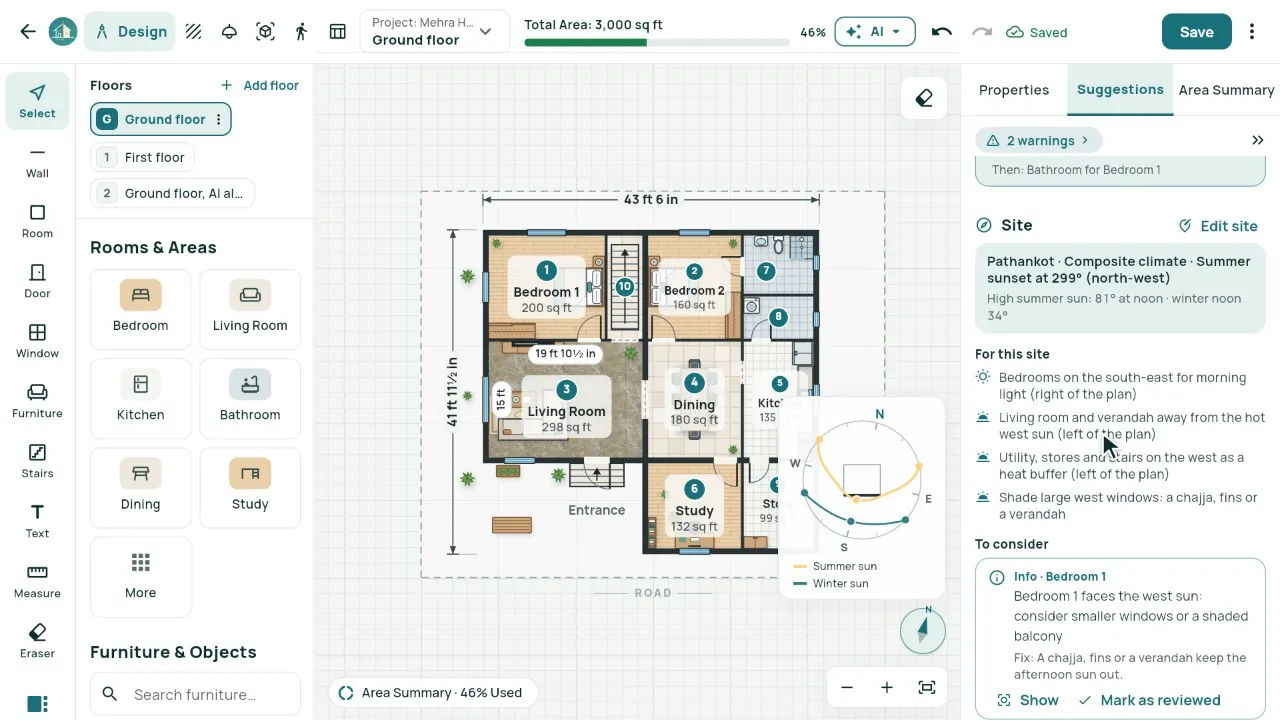This screenshot has width=1280, height=720.
Task: Click the compass north indicator
Action: tap(922, 629)
